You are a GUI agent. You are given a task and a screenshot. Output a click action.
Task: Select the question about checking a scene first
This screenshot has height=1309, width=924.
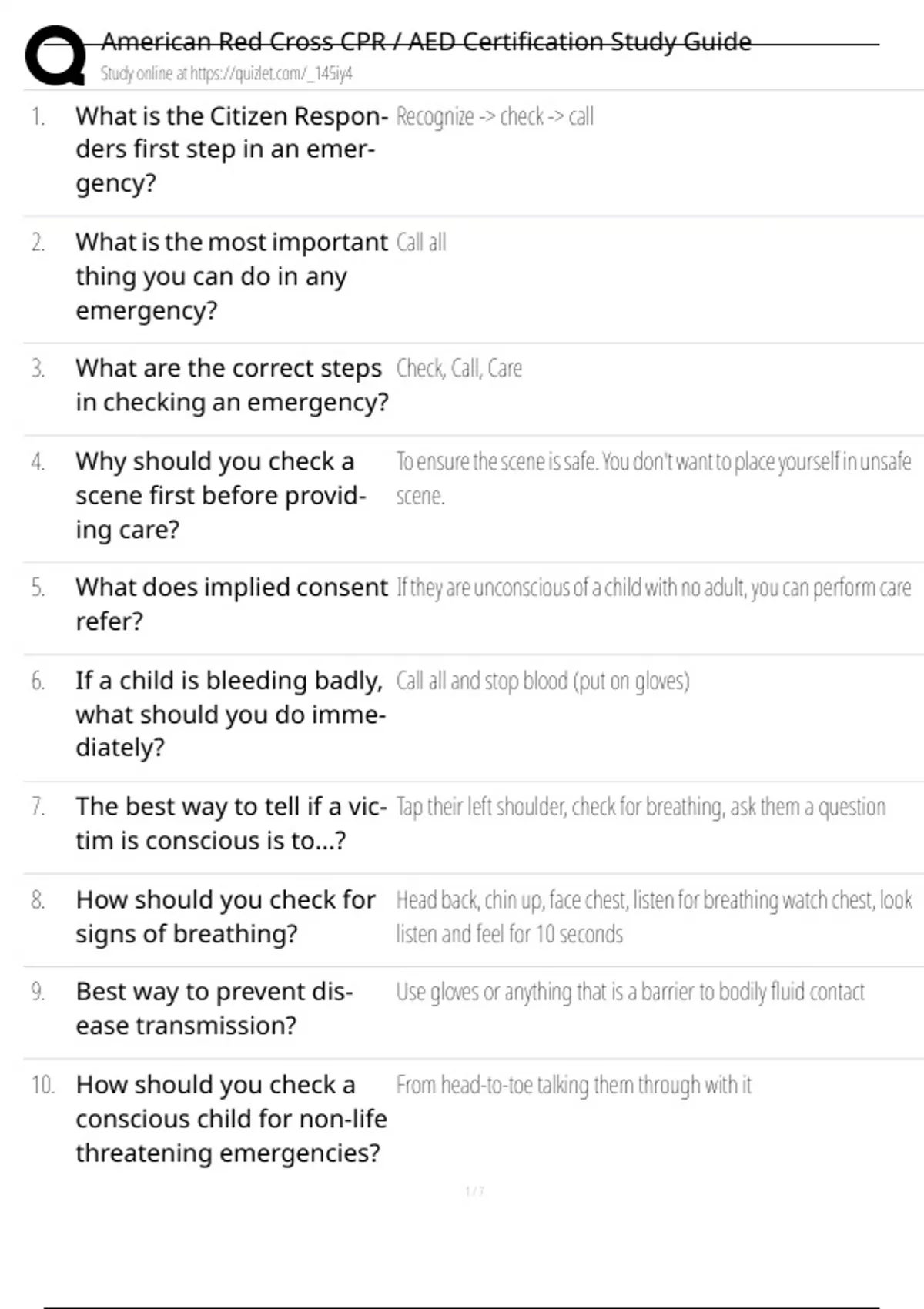click(x=220, y=495)
